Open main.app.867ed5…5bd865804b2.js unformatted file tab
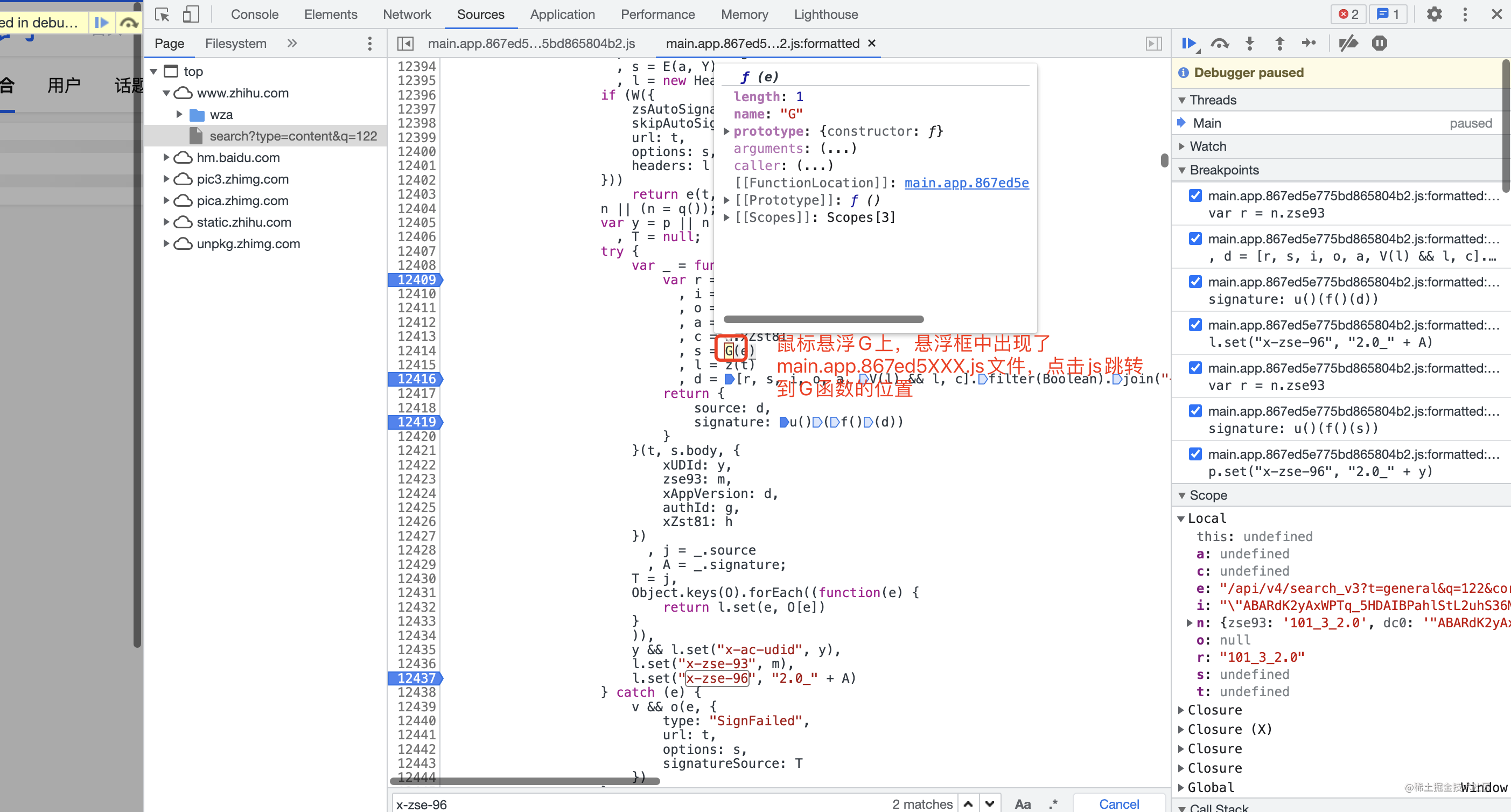The image size is (1511, 812). [531, 44]
